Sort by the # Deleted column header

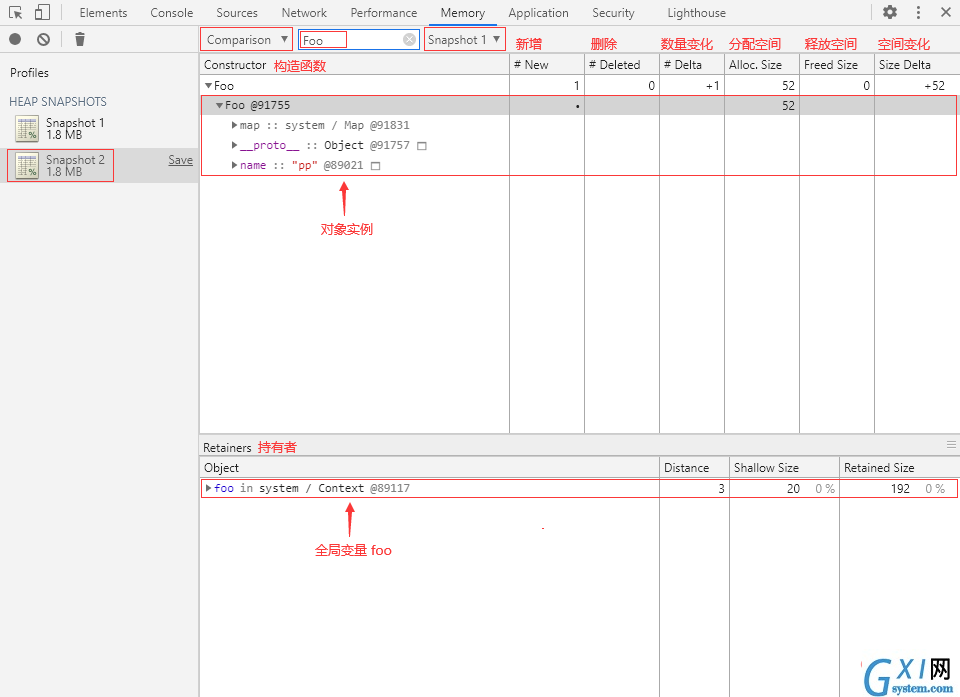(622, 64)
